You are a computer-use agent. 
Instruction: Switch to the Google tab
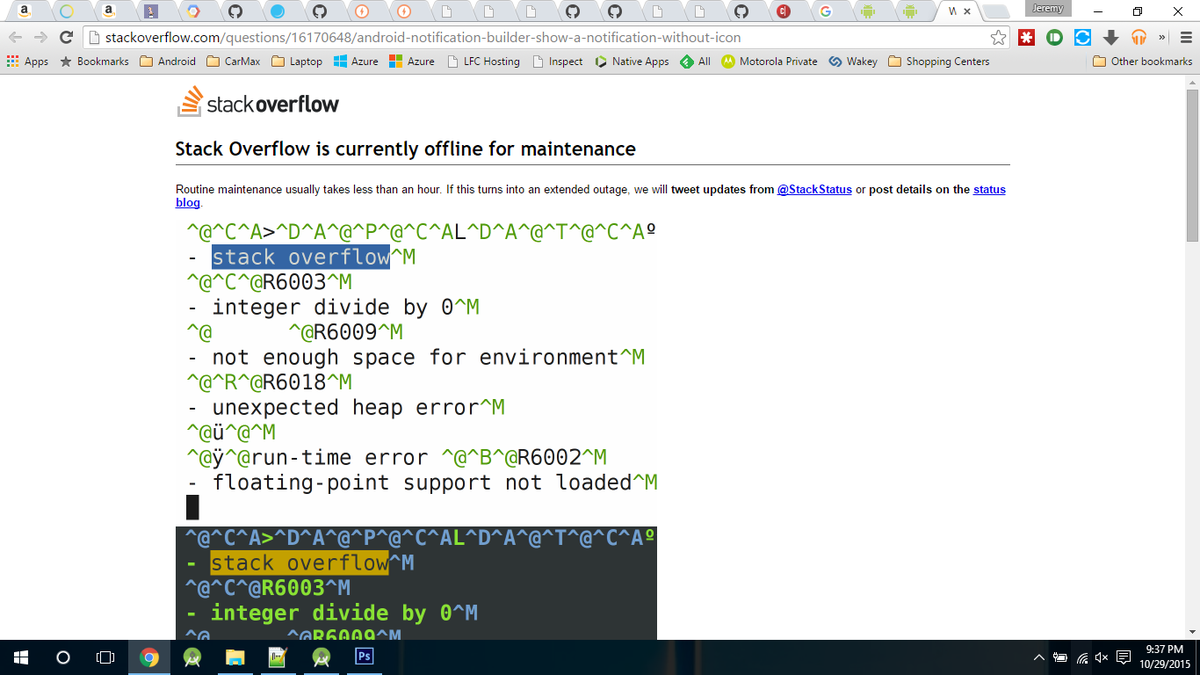coord(826,12)
